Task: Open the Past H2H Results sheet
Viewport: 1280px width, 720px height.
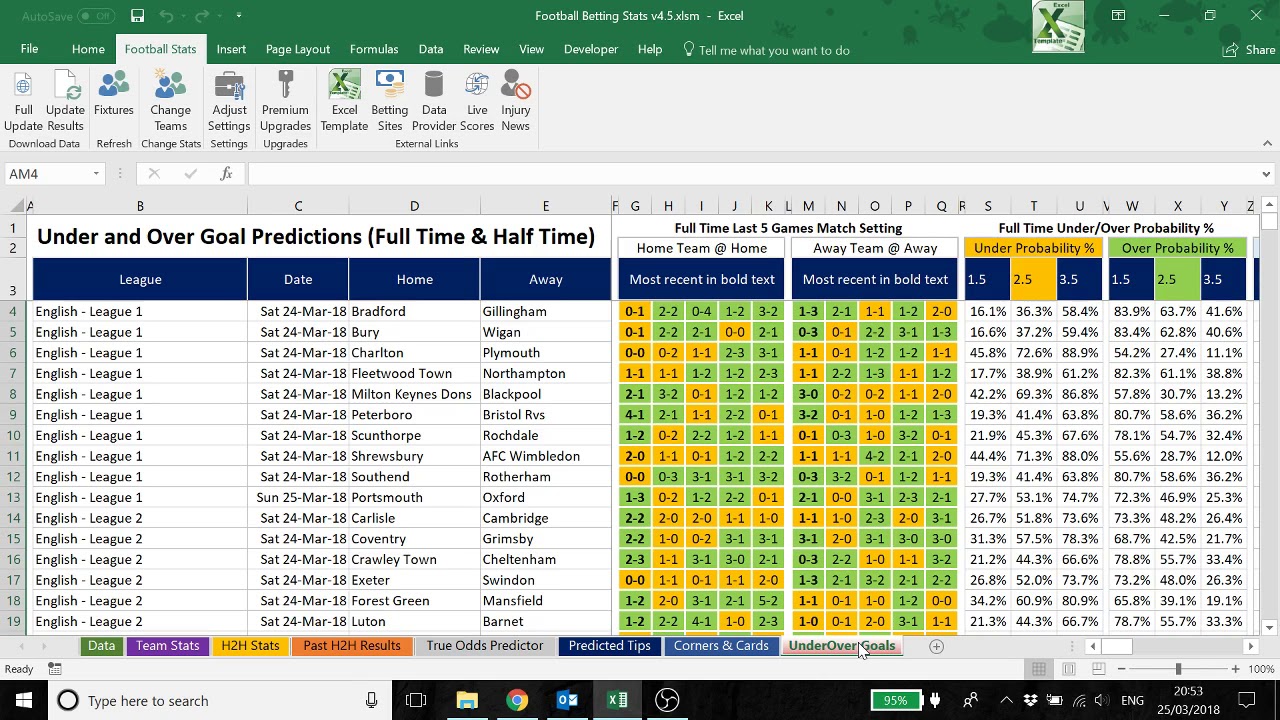Action: point(352,646)
